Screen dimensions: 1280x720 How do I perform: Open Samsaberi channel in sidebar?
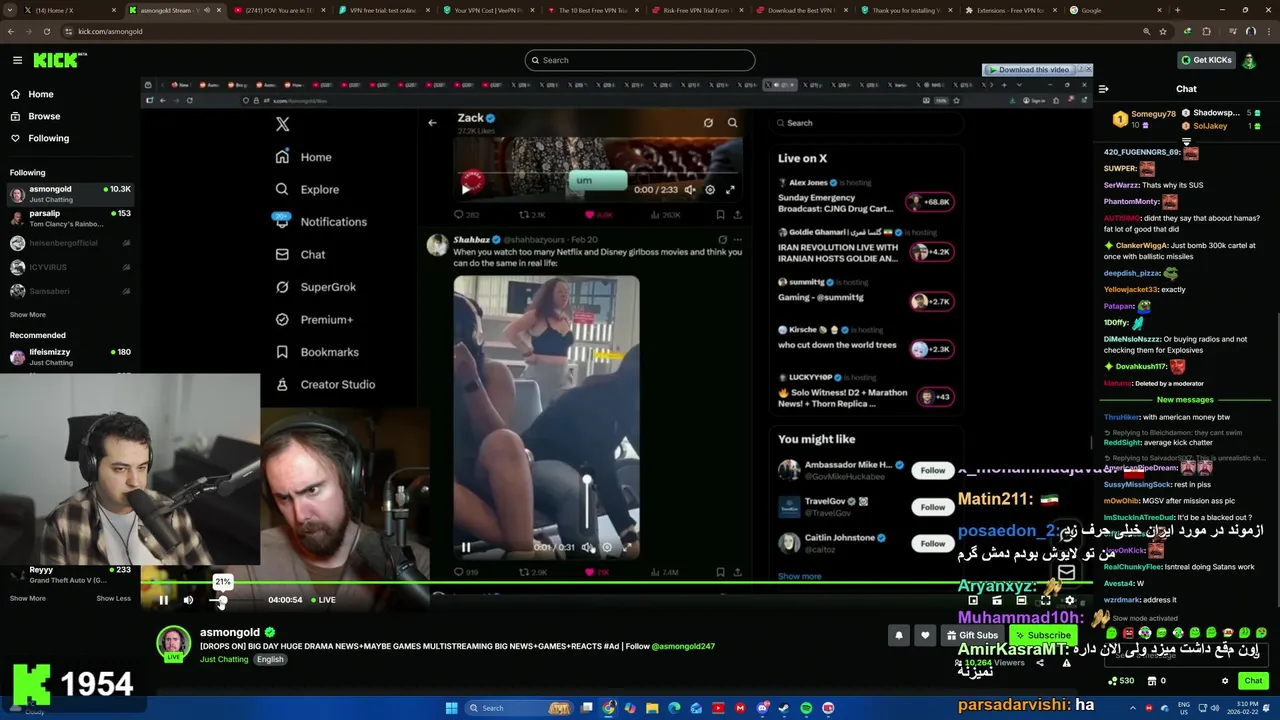click(69, 291)
